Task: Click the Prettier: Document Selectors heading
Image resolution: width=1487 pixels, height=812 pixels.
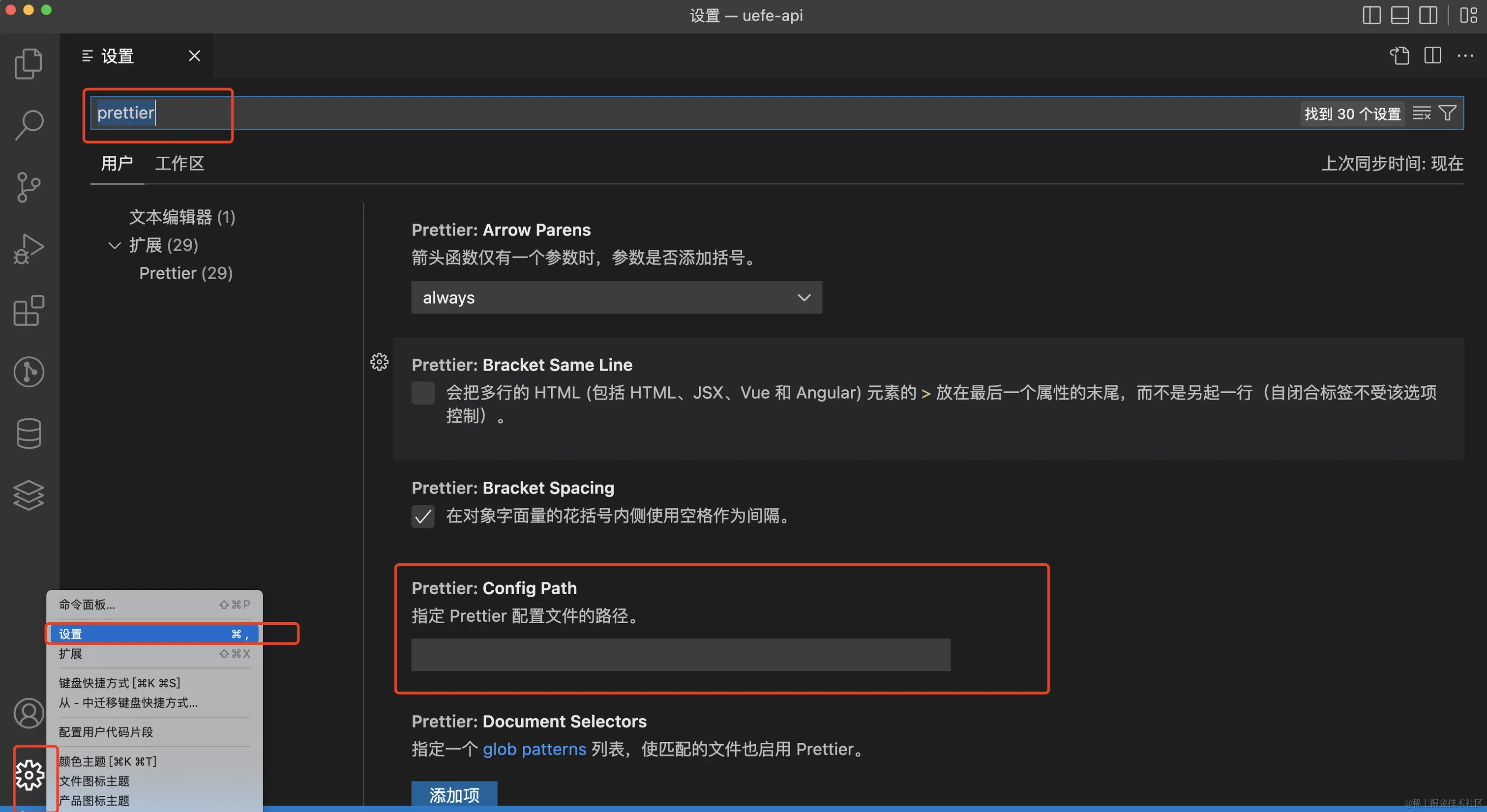Action: point(529,722)
